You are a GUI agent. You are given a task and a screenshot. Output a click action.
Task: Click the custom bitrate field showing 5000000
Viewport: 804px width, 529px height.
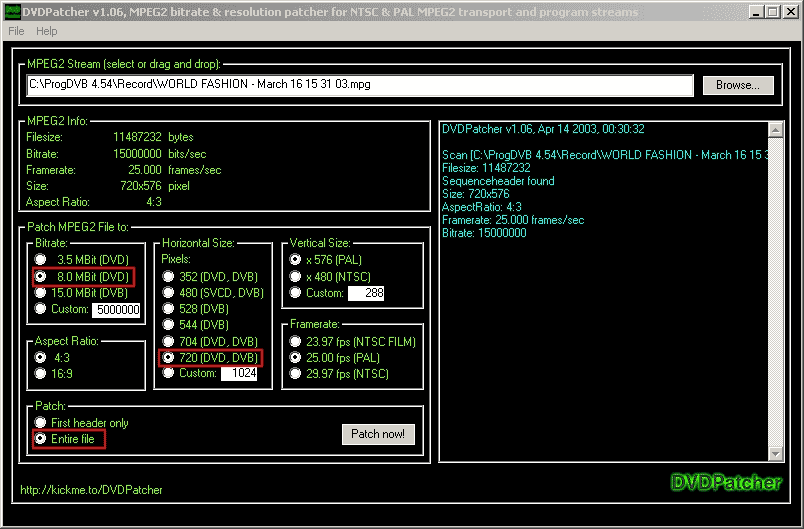click(116, 310)
